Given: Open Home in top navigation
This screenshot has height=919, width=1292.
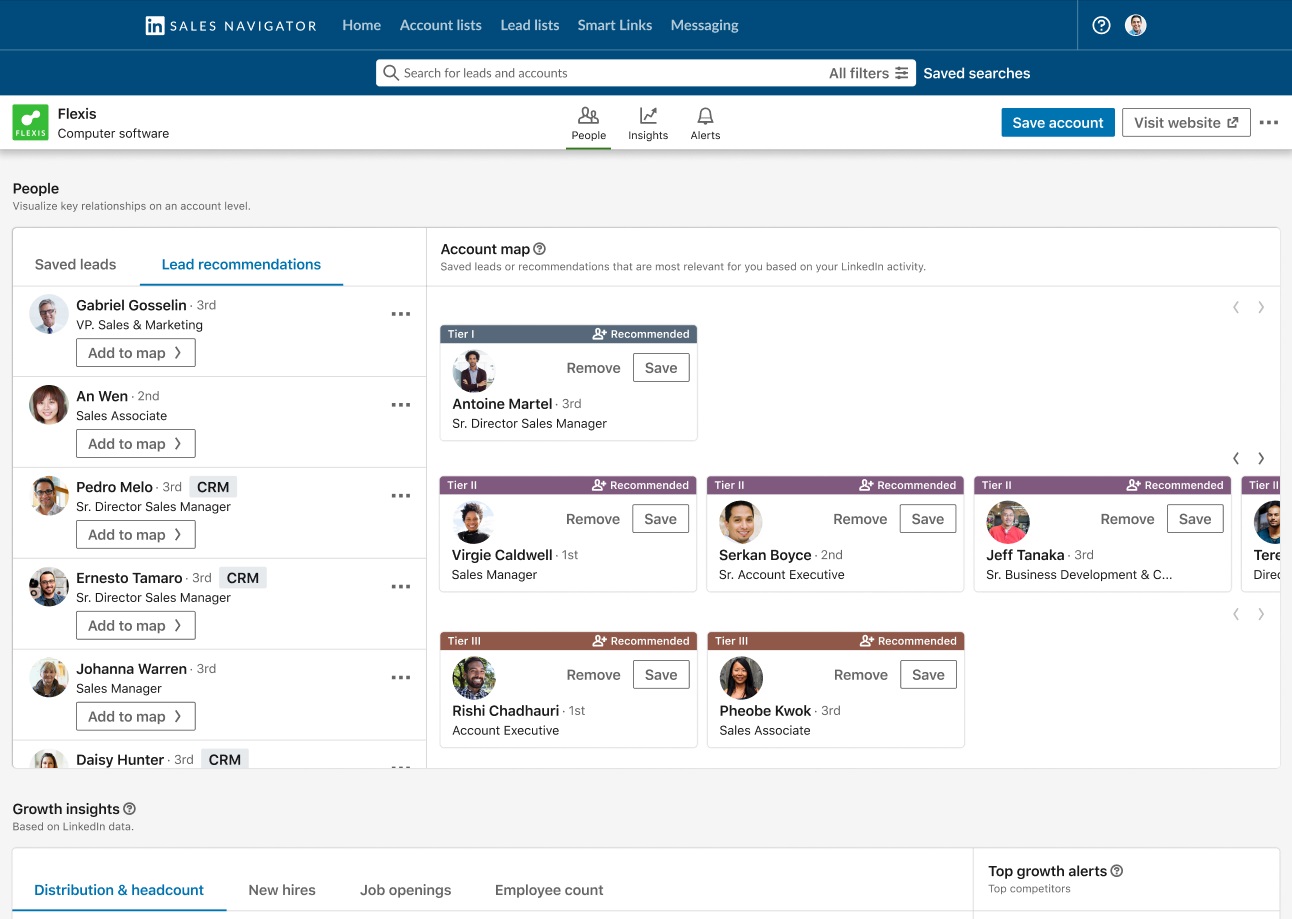Looking at the screenshot, I should tap(361, 25).
